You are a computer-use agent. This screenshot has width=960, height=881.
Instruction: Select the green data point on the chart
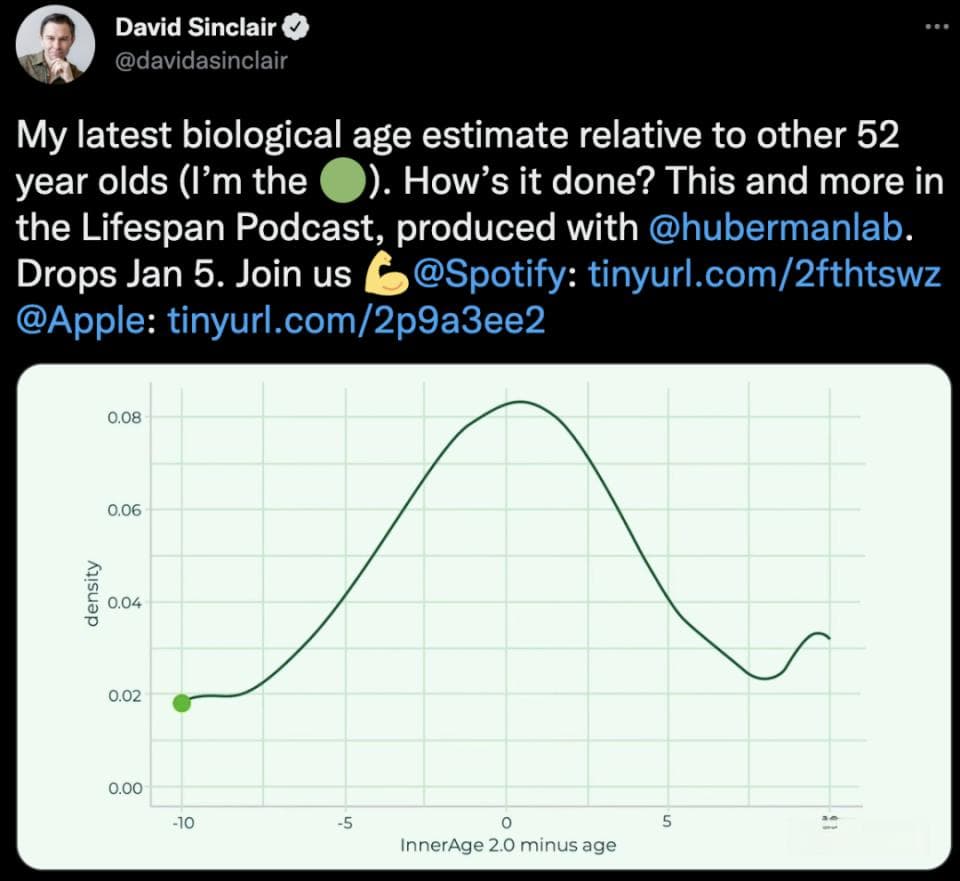(x=181, y=703)
